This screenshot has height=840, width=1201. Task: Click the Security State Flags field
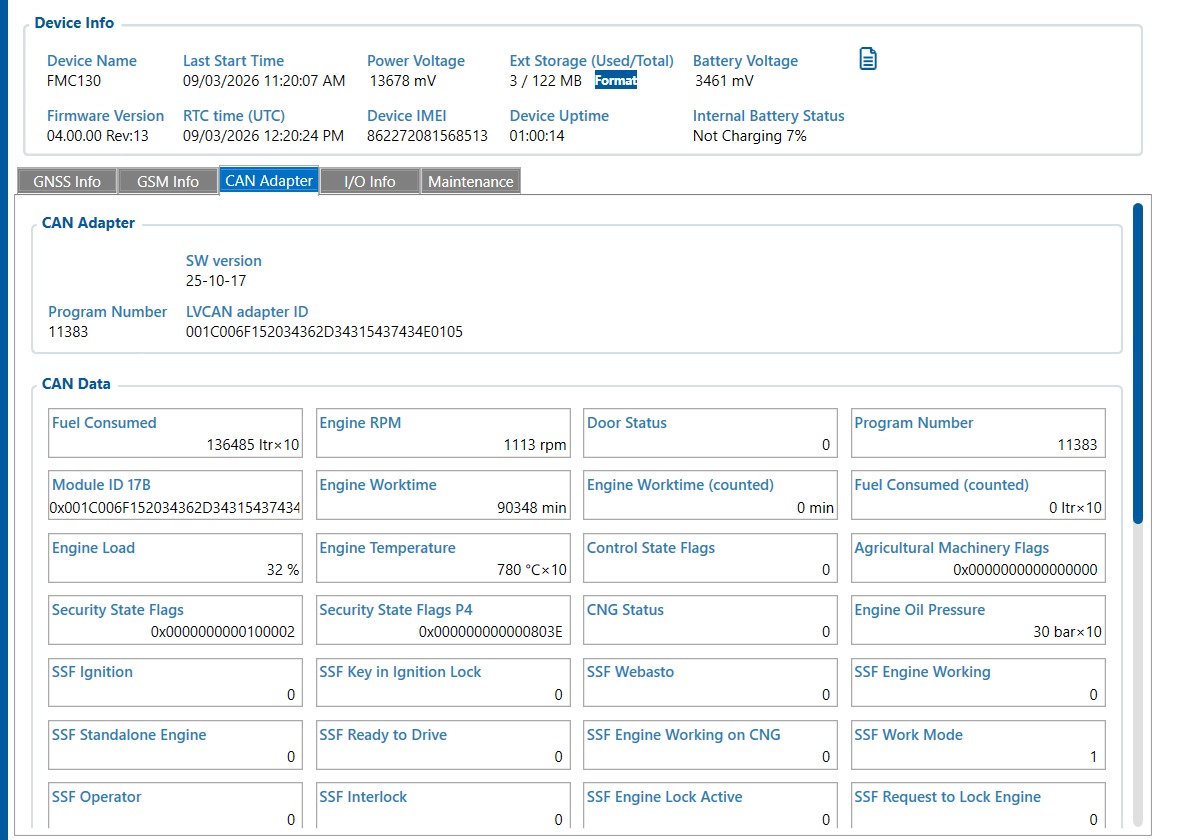pyautogui.click(x=175, y=621)
